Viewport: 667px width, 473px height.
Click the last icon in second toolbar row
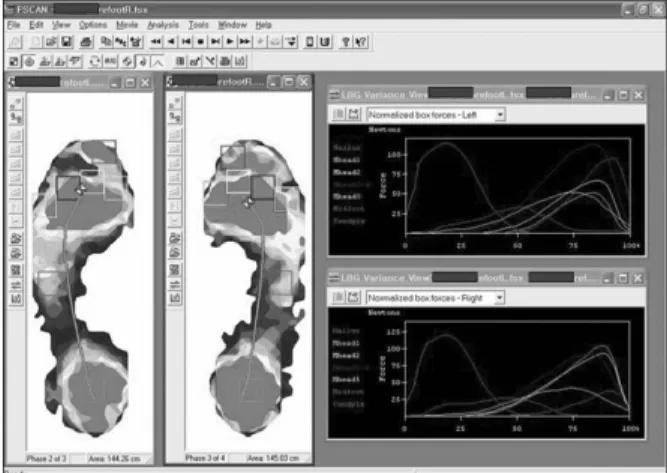pos(240,62)
